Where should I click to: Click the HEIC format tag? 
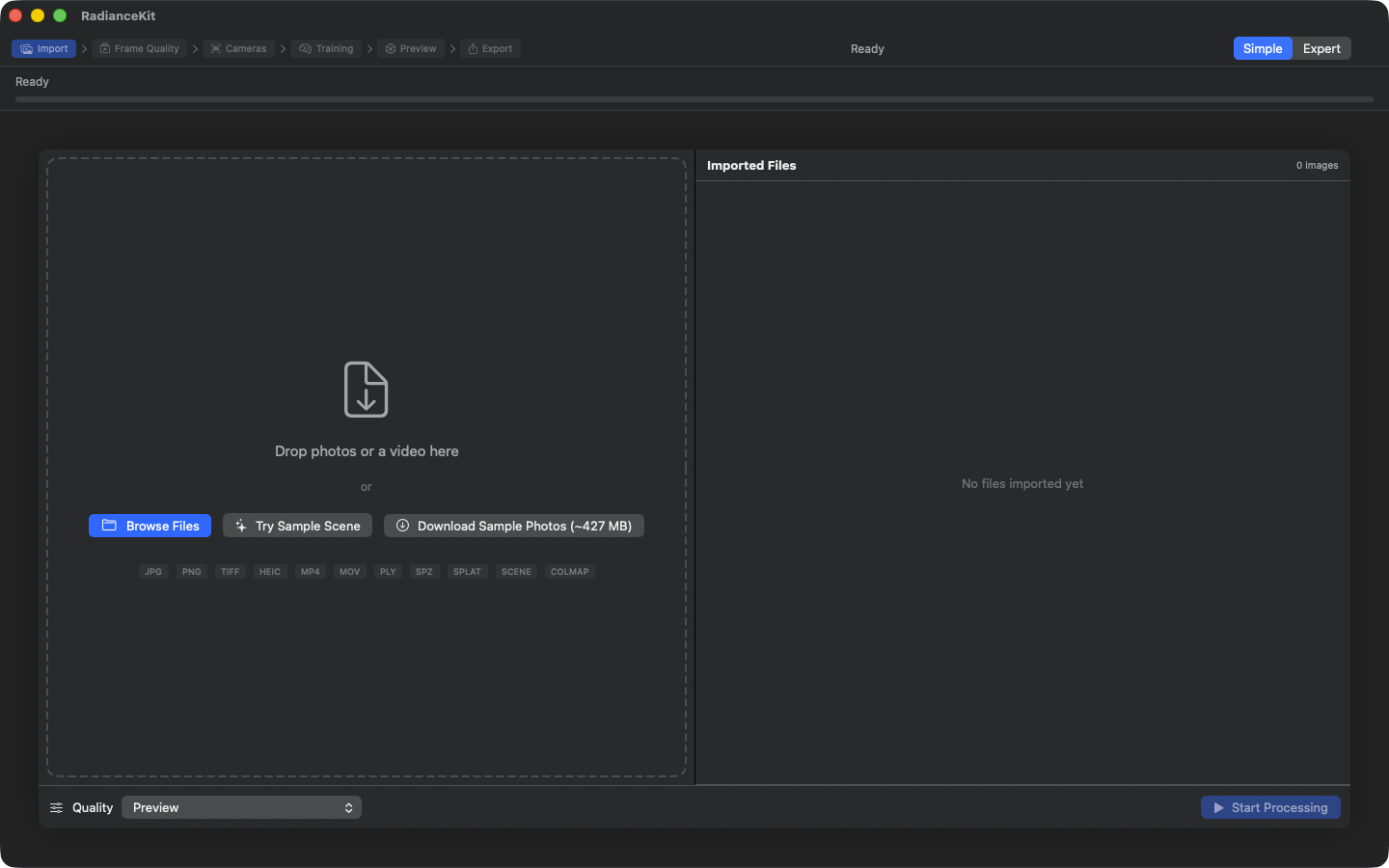pos(270,572)
